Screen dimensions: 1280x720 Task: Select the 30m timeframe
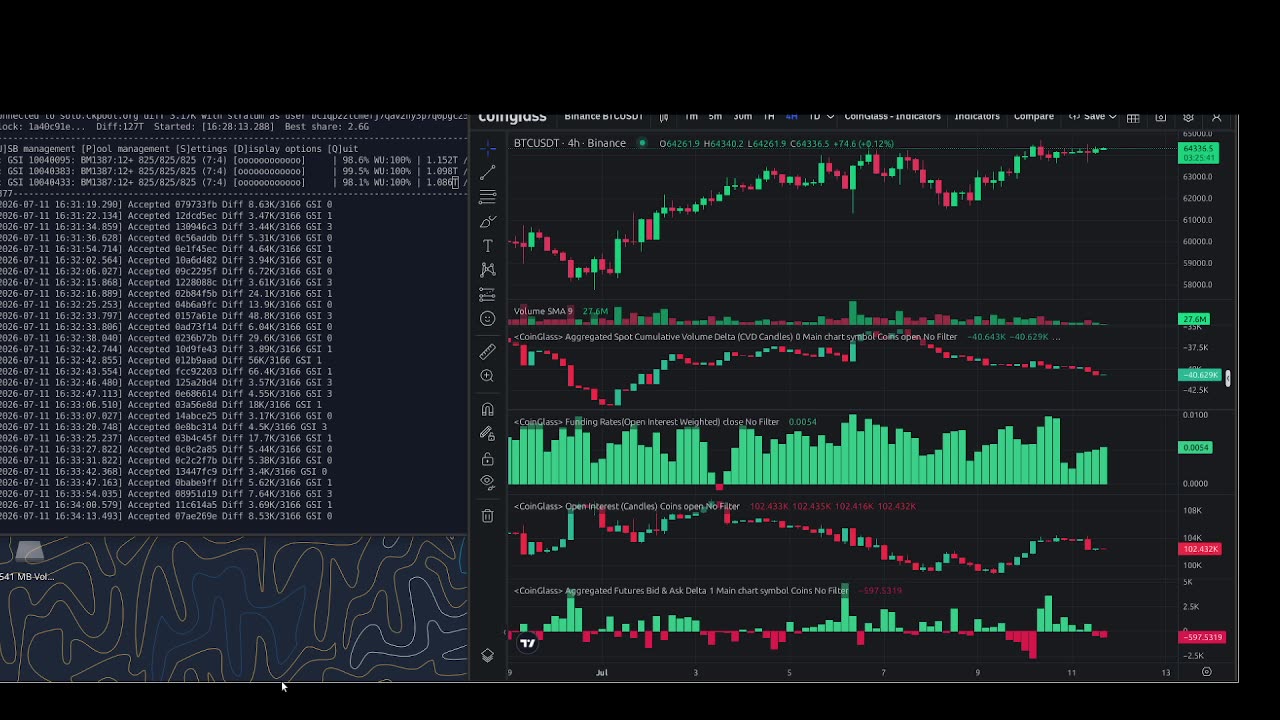pos(742,117)
